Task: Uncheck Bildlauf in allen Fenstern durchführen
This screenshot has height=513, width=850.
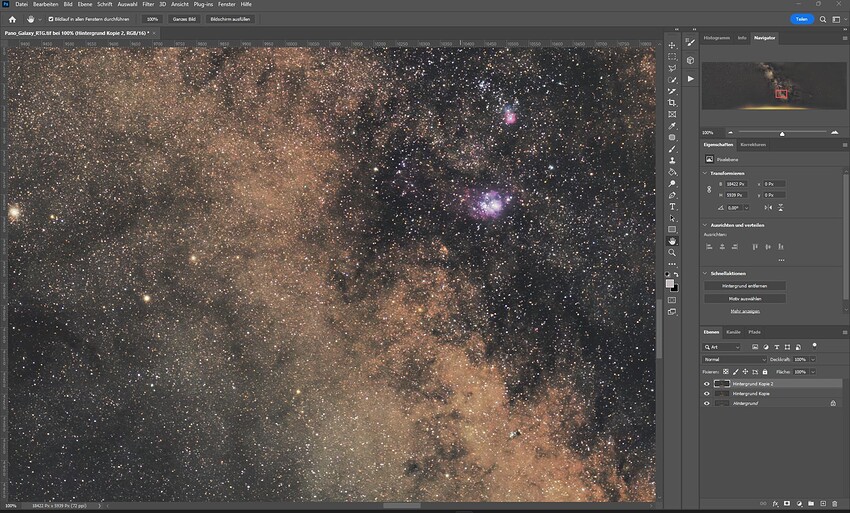Action: pos(51,19)
